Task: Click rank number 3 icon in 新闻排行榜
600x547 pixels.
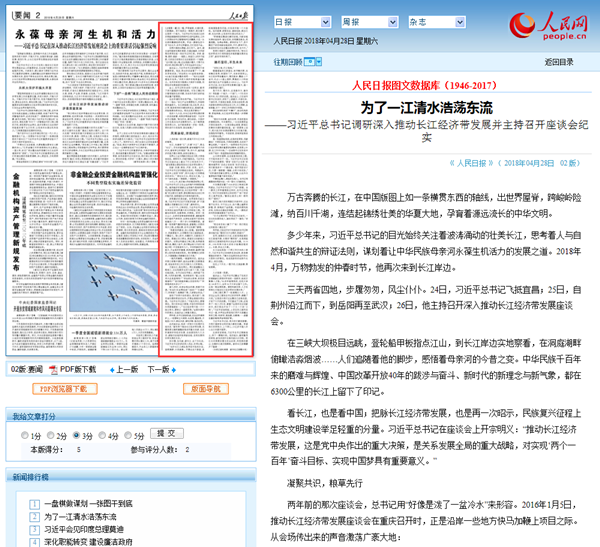Action: point(34,529)
